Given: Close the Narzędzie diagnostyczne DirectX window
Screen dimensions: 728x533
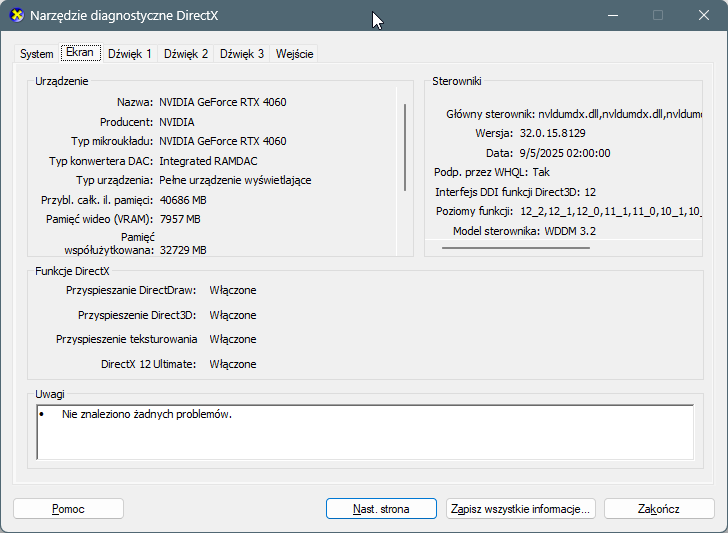Looking at the screenshot, I should point(703,16).
